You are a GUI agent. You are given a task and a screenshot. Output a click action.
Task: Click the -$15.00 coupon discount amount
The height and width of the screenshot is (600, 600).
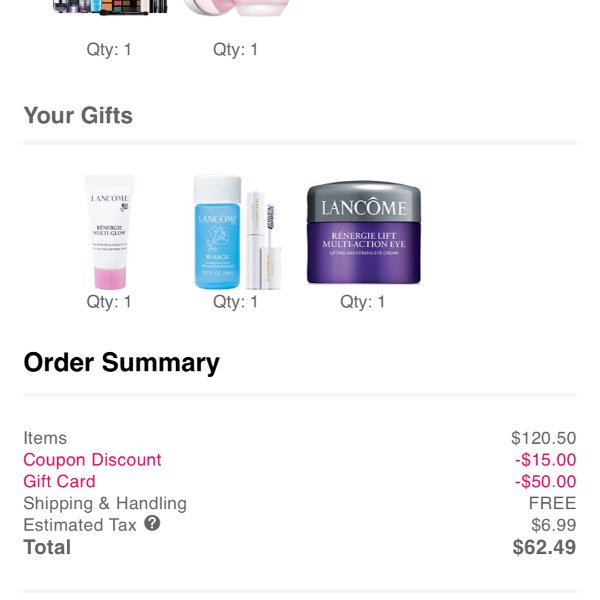[546, 460]
